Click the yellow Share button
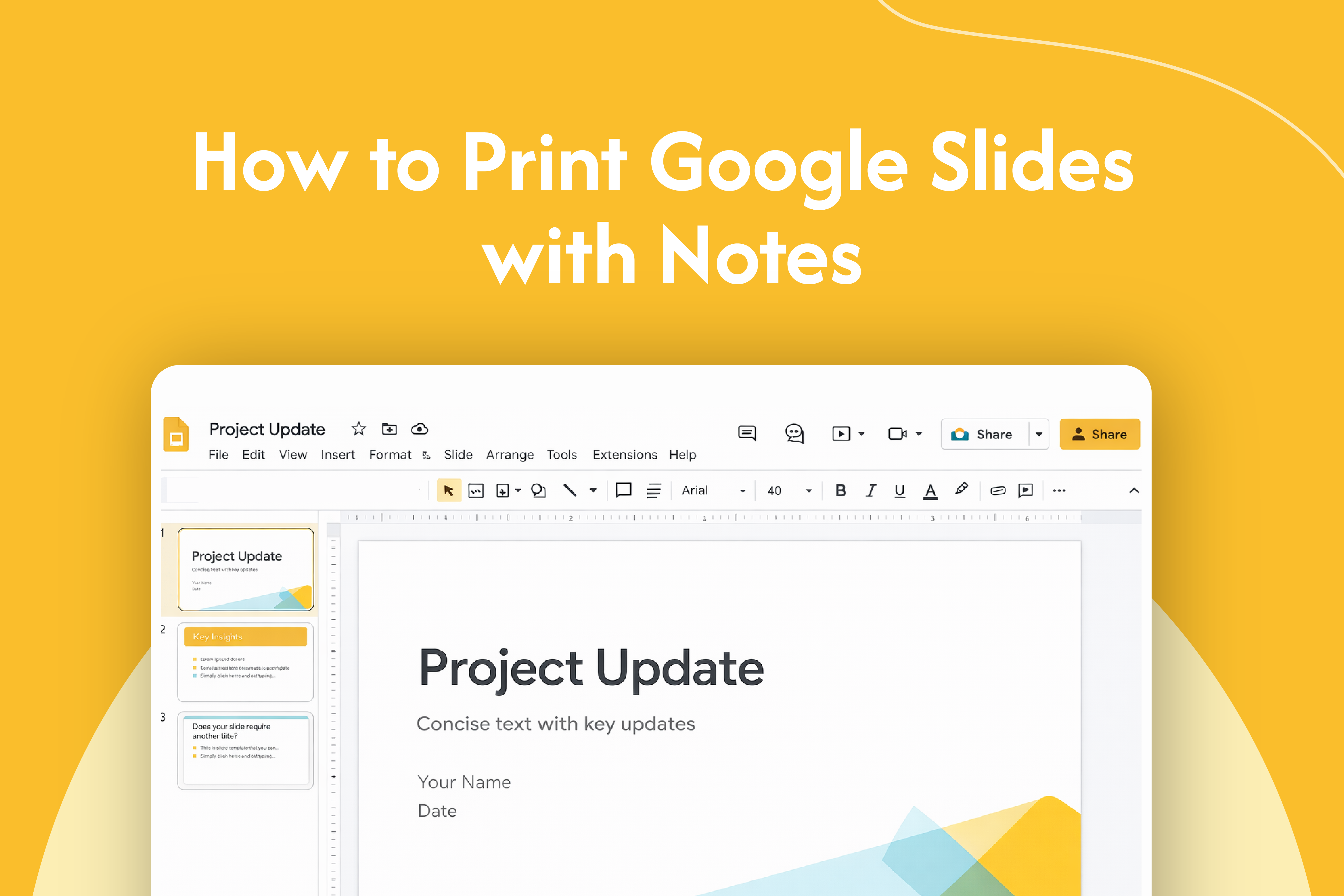The image size is (1344, 896). [x=1099, y=434]
